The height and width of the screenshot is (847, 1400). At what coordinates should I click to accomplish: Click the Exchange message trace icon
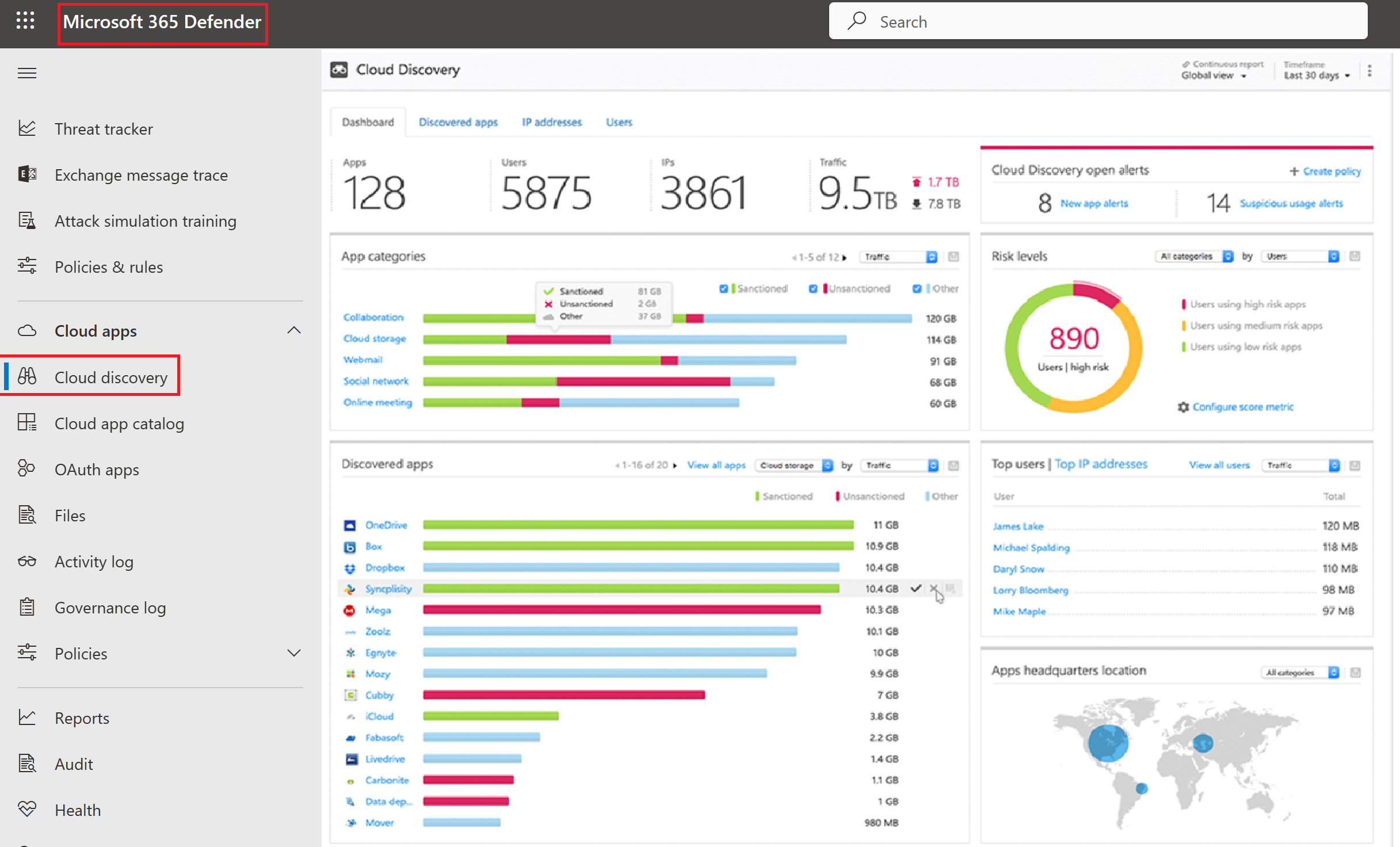click(27, 174)
